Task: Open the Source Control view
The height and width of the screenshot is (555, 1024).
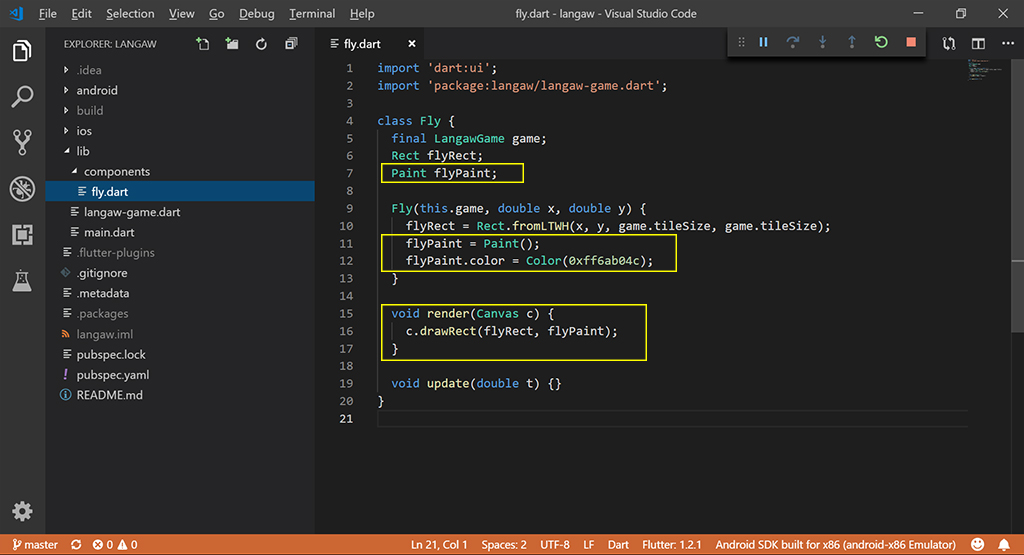Action: tap(22, 142)
